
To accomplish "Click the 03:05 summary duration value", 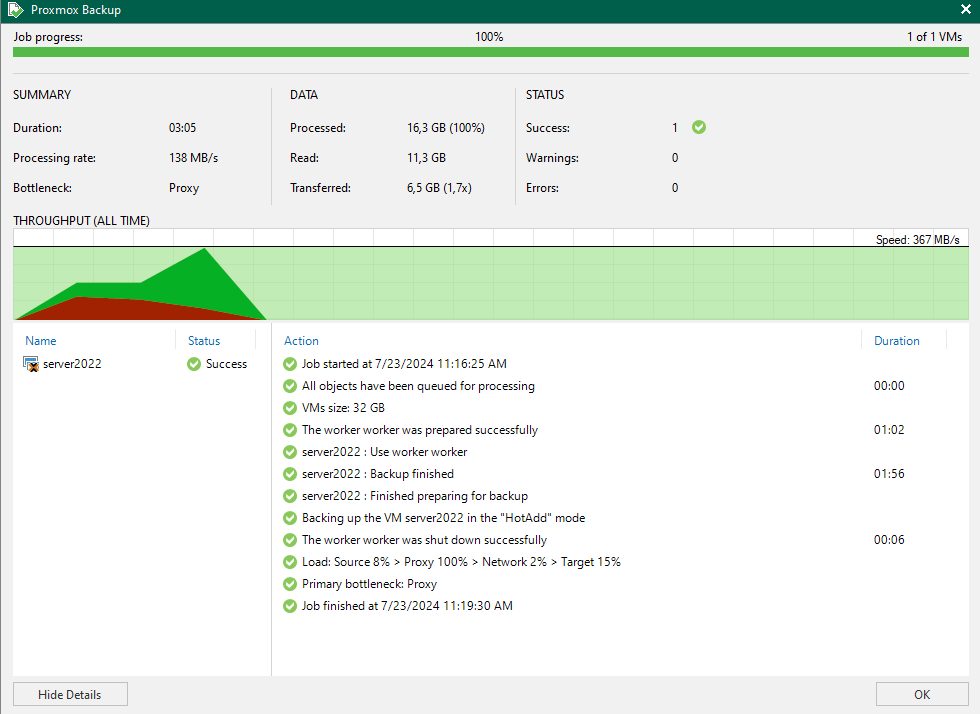I will [182, 128].
